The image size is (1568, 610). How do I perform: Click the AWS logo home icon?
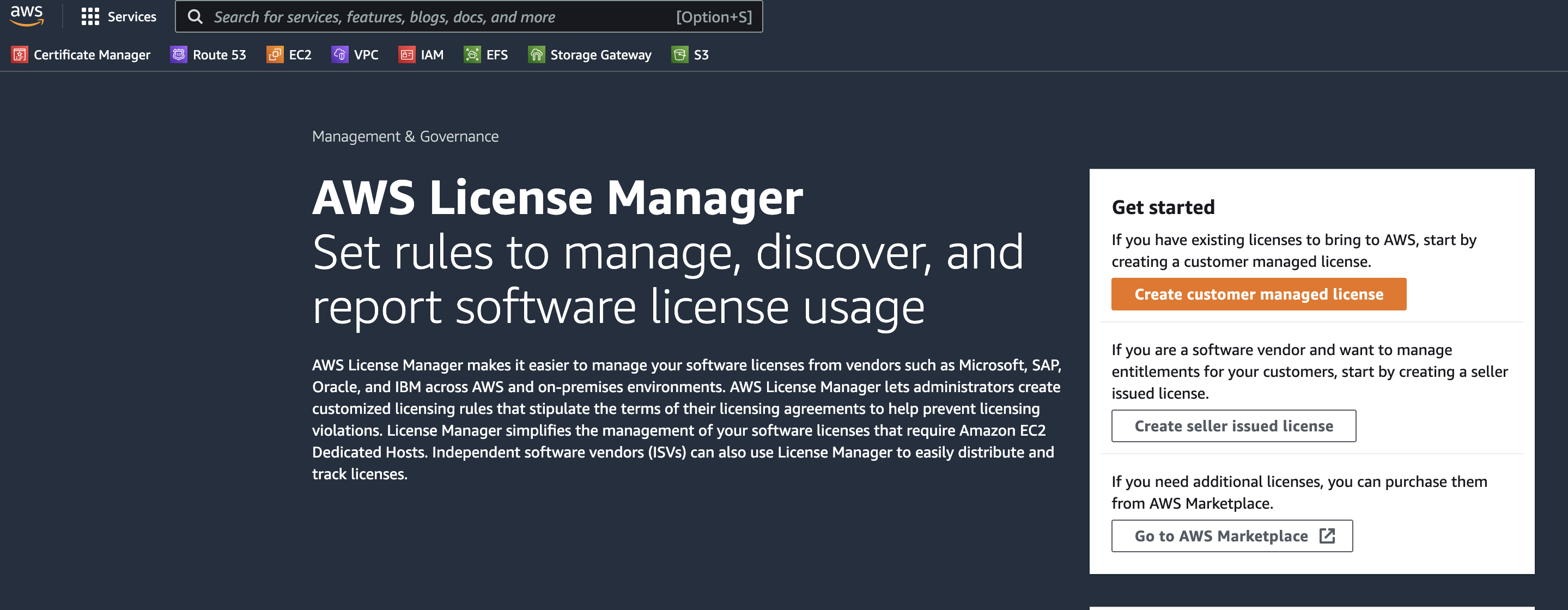tap(27, 15)
